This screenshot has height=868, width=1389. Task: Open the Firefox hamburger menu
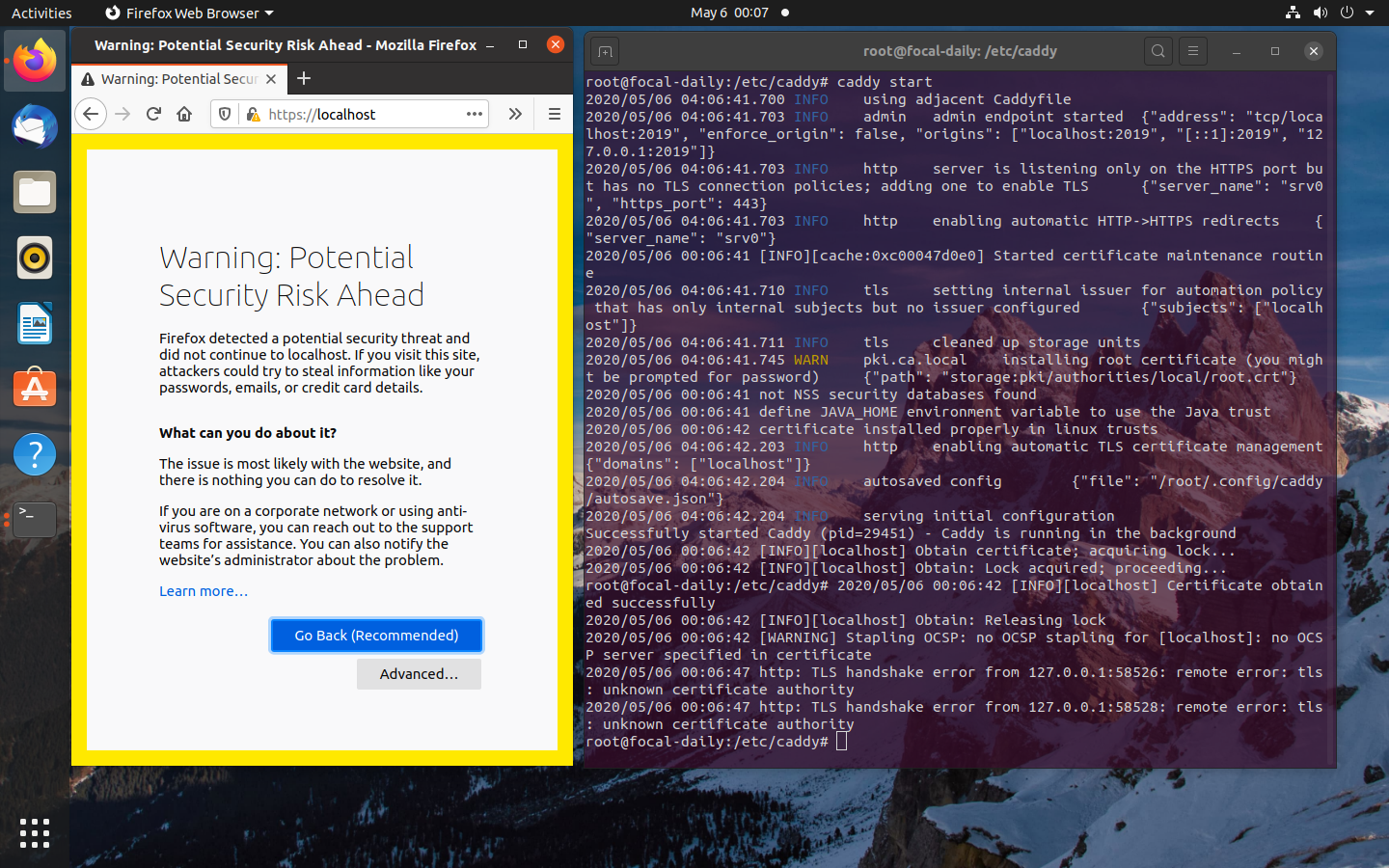tap(554, 114)
